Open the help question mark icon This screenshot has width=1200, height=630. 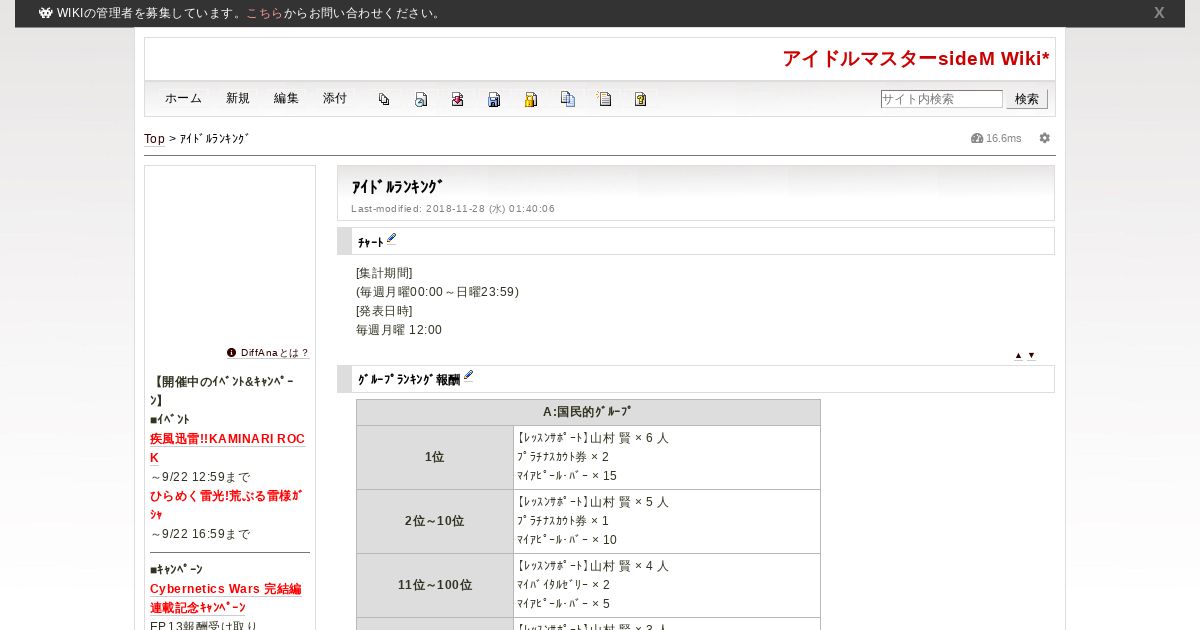click(641, 99)
